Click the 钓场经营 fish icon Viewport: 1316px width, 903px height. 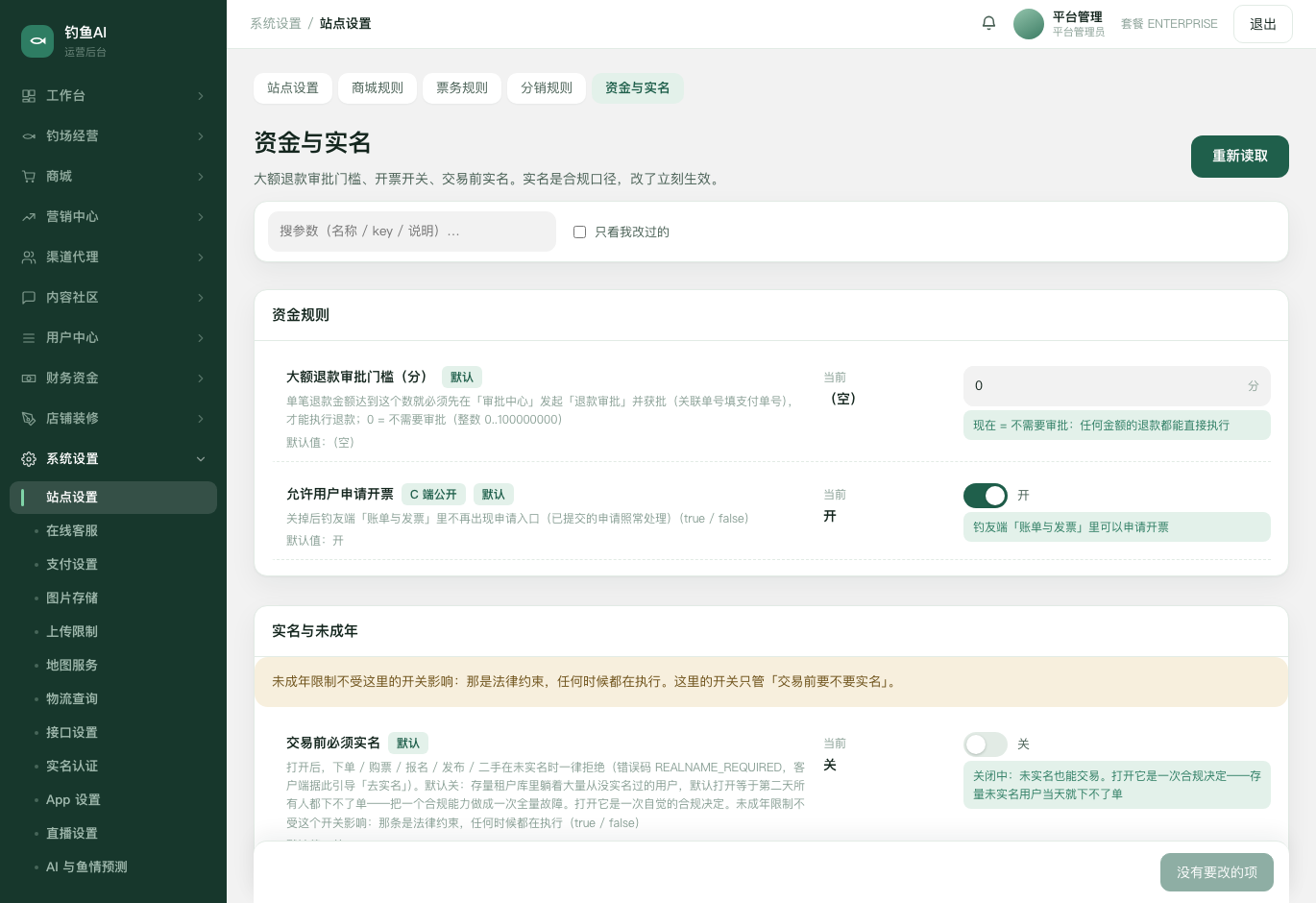point(29,136)
